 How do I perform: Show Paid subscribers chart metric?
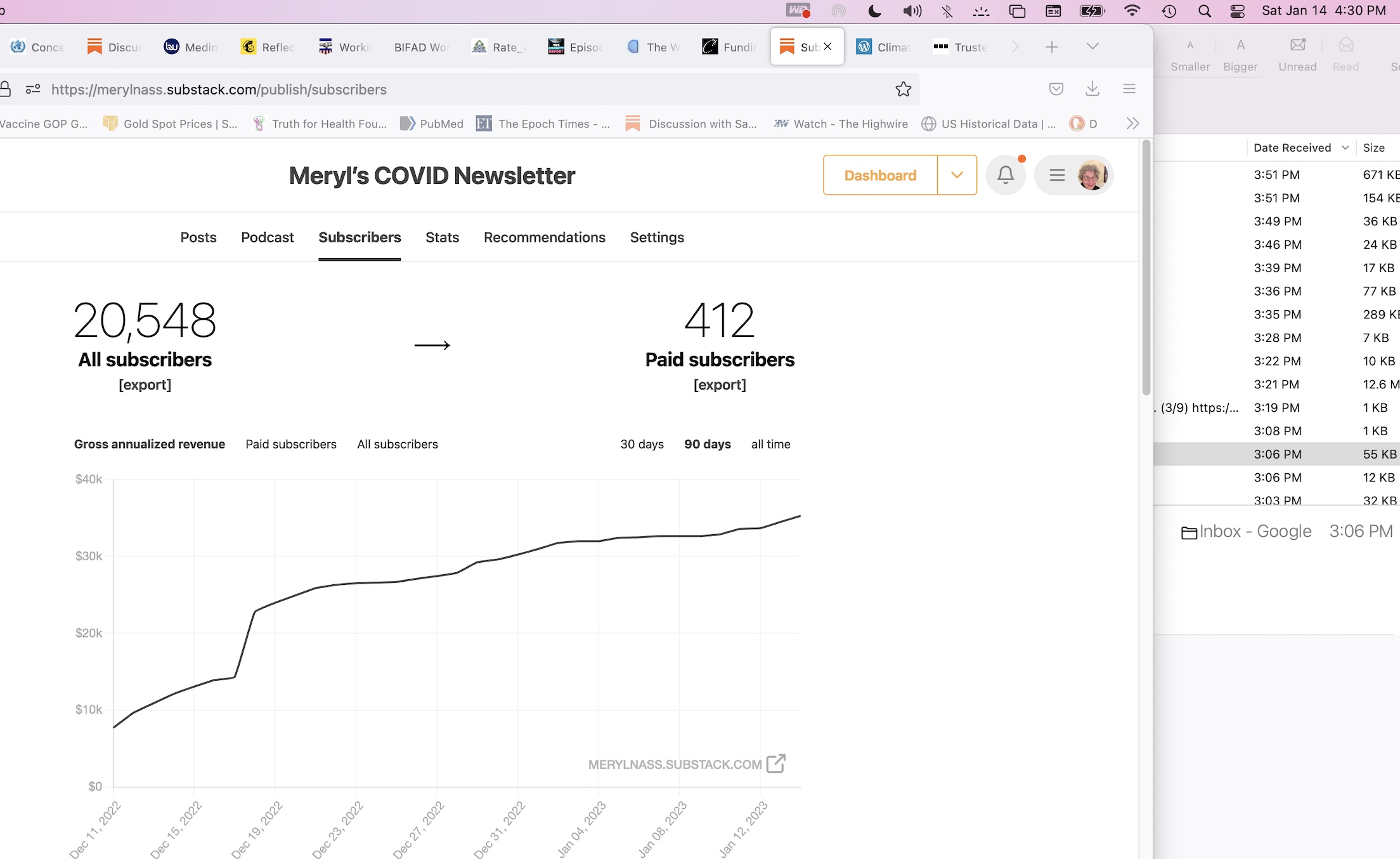coord(291,444)
